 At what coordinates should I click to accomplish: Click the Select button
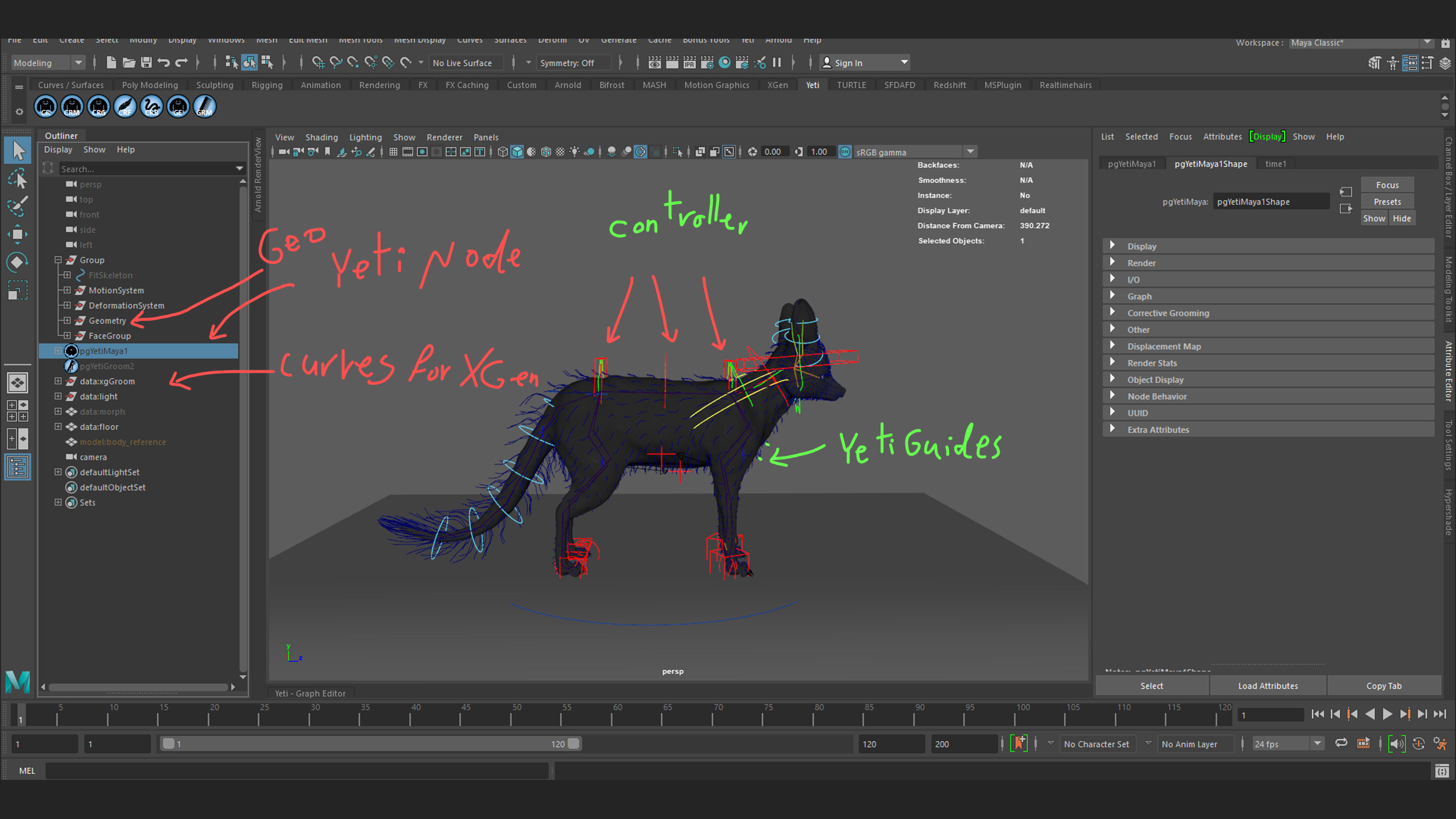click(x=1151, y=685)
